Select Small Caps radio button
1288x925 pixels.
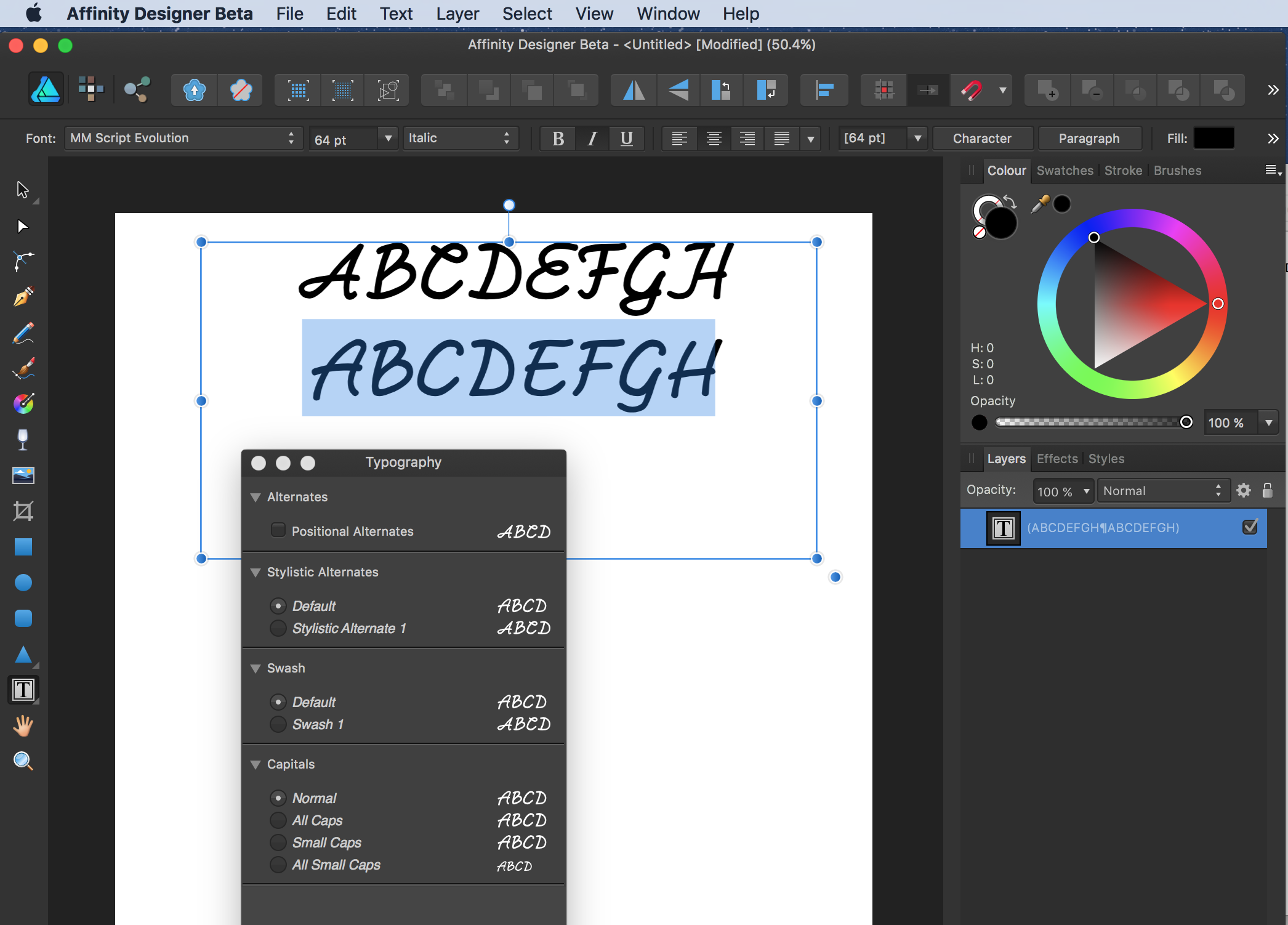pos(278,842)
